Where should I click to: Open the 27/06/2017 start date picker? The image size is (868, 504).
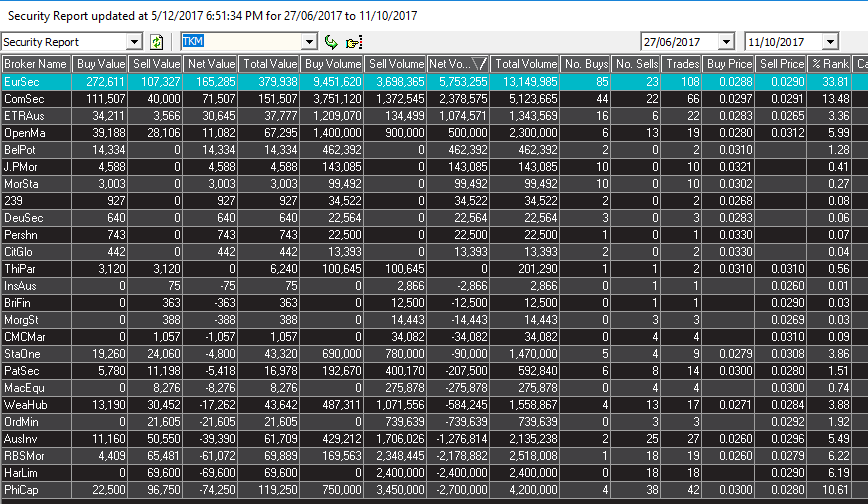[726, 42]
